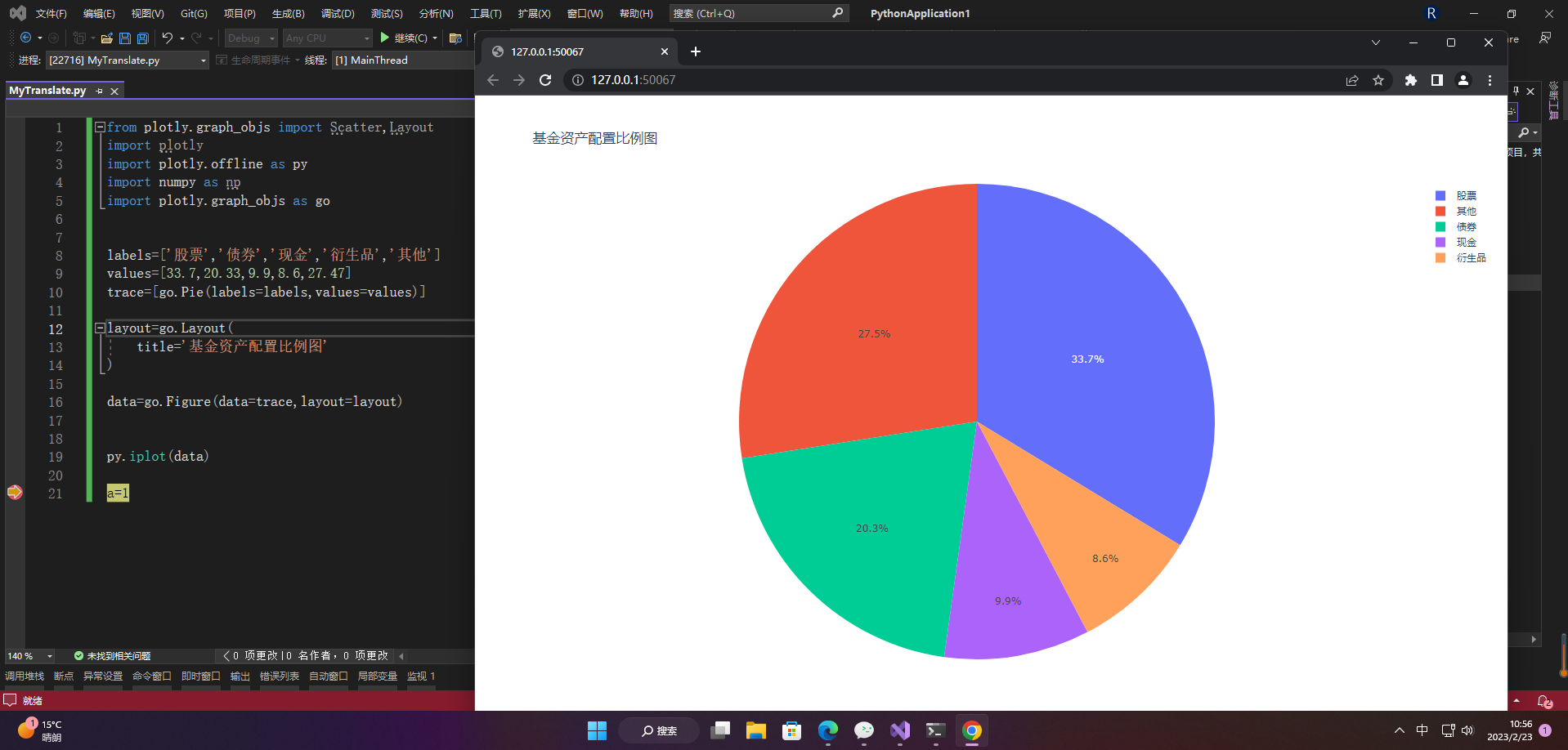Click the save all files icon
The height and width of the screenshot is (750, 1568).
142,38
